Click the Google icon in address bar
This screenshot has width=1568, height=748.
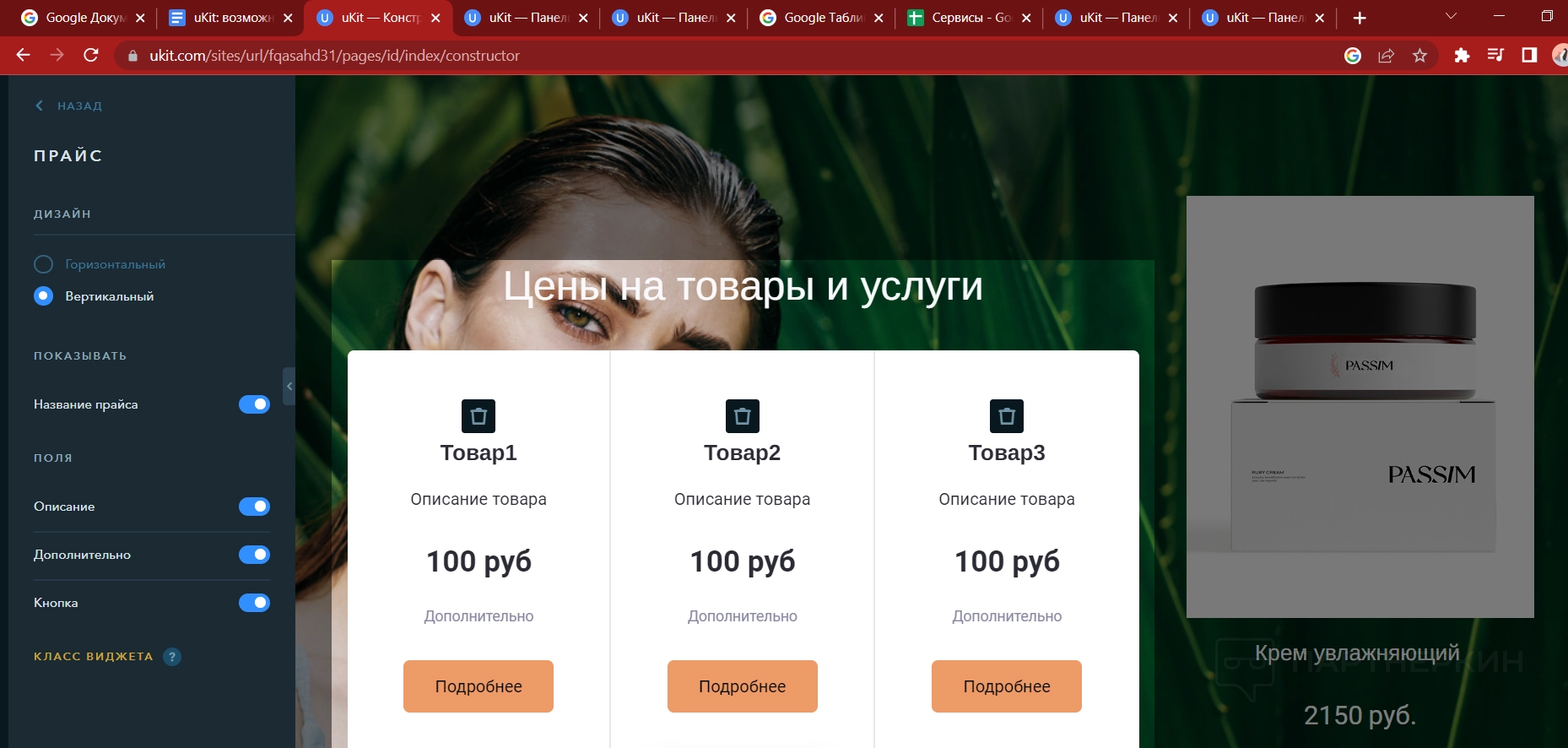pyautogui.click(x=1353, y=56)
